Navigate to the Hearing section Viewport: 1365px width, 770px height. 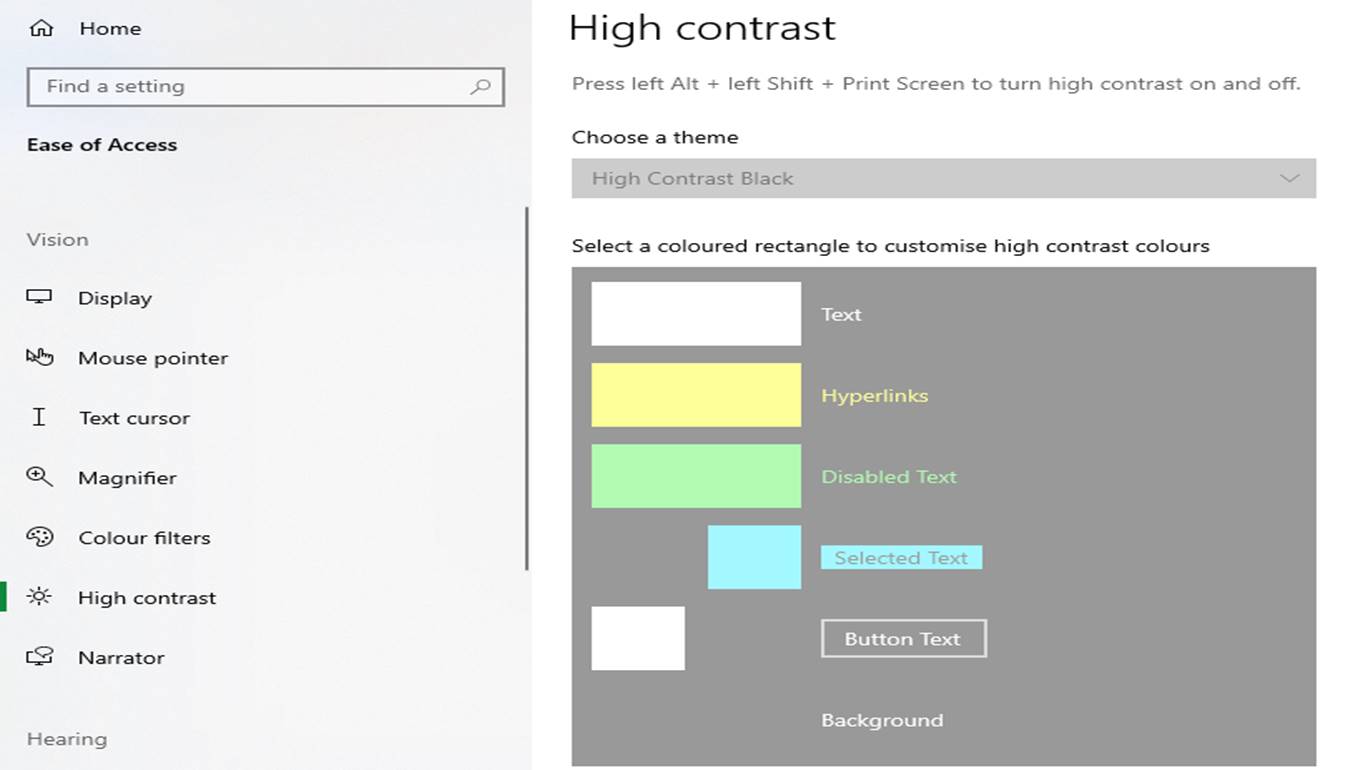click(66, 738)
